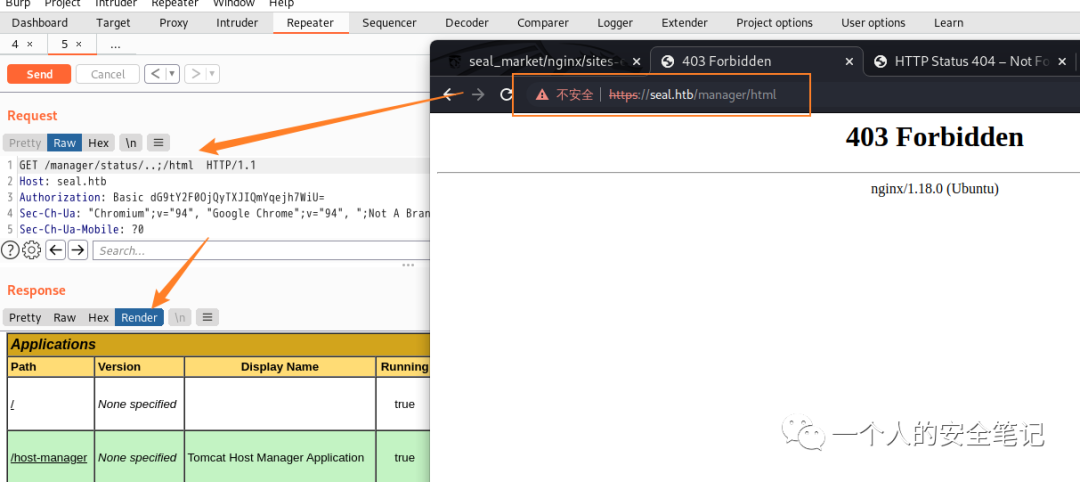Select Raw view in Response pane
Viewport: 1080px width, 482px height.
[65, 317]
